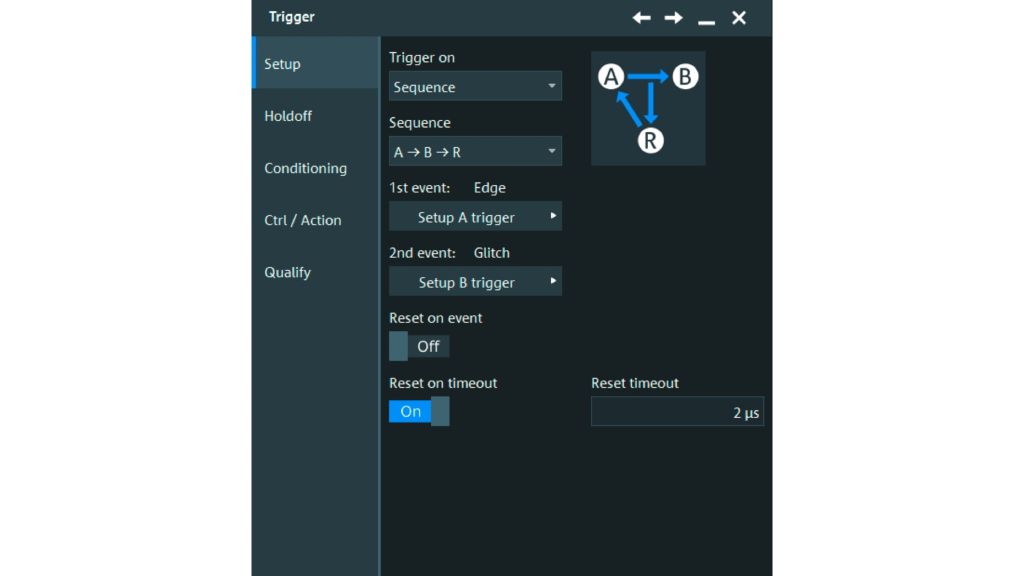
Task: Select the R reset node in the diagram
Action: 648,140
